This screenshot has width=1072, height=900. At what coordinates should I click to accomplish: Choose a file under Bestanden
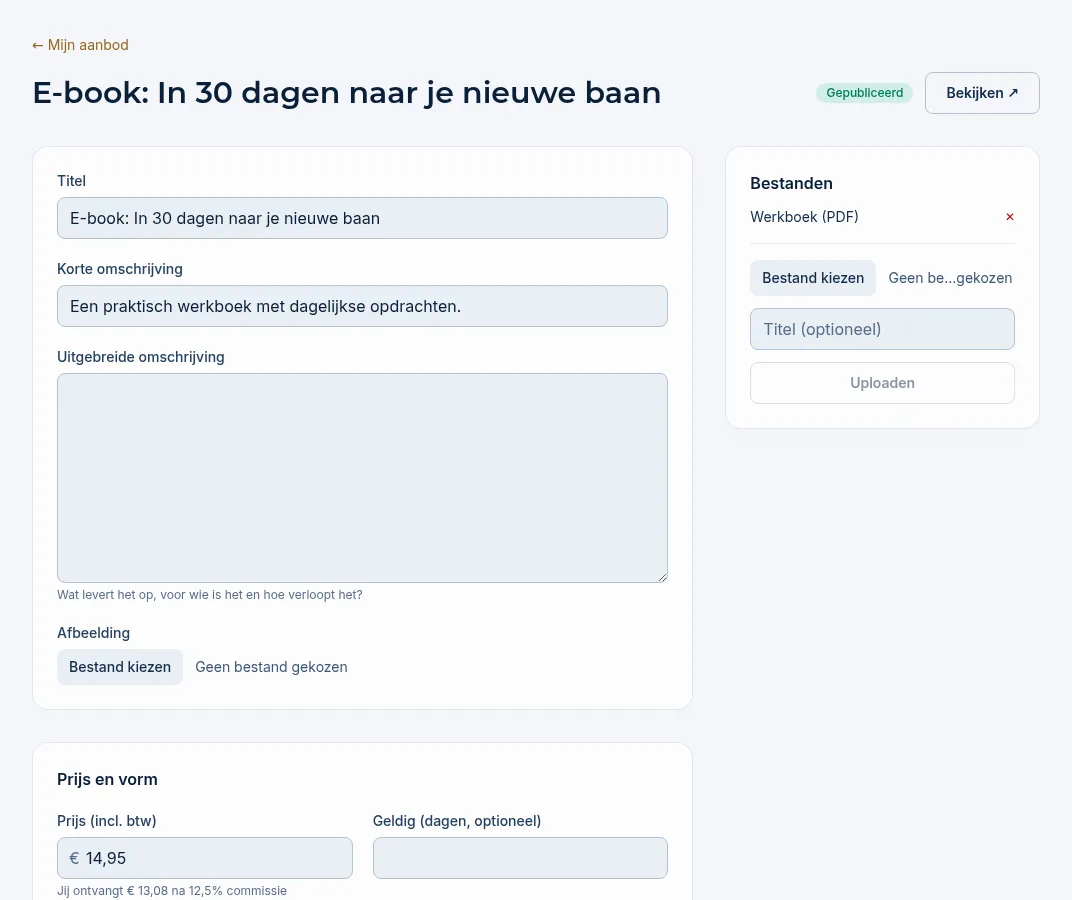pos(813,278)
